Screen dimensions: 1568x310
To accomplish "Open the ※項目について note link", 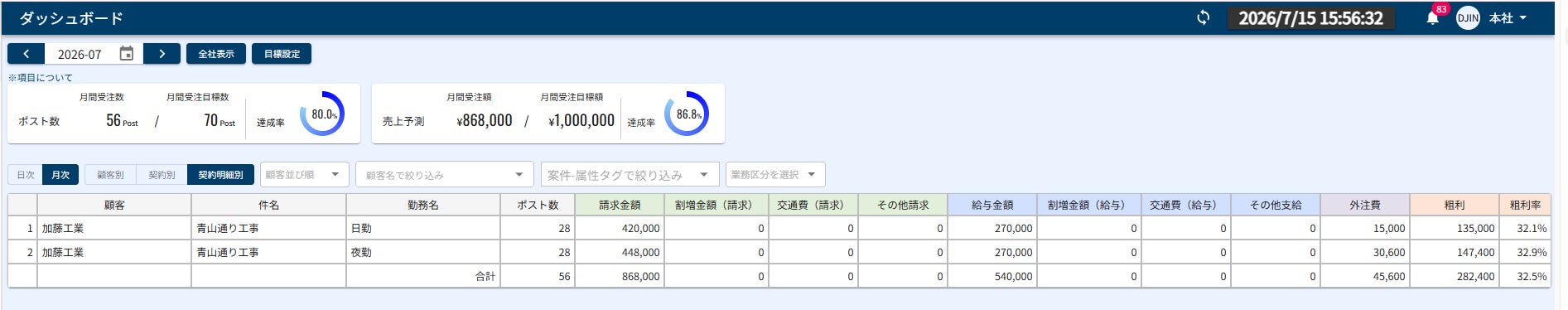I will point(41,77).
